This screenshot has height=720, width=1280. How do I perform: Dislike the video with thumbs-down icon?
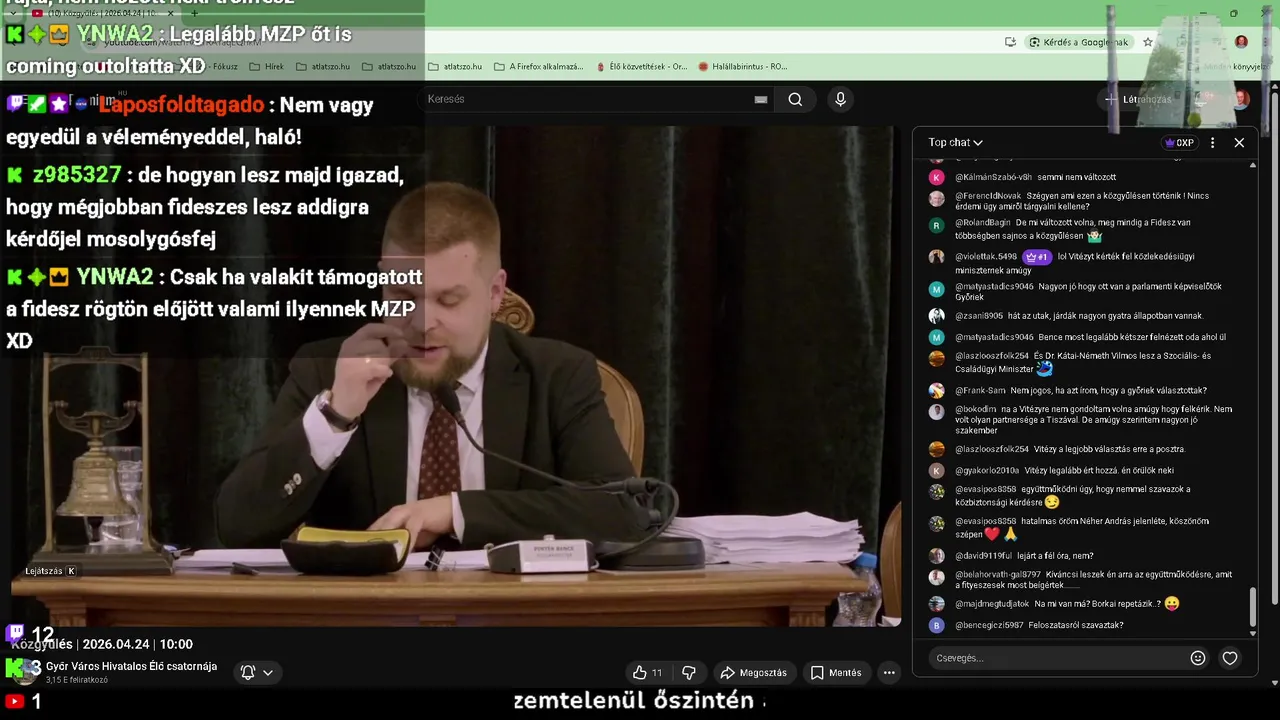[689, 673]
